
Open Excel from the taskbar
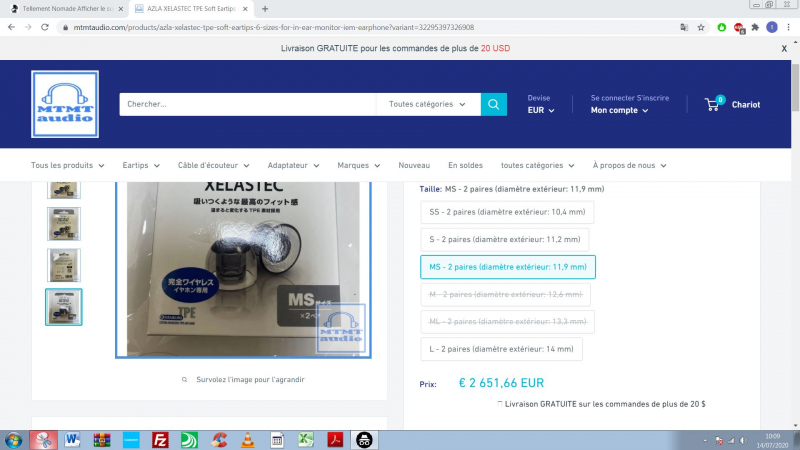coord(306,440)
